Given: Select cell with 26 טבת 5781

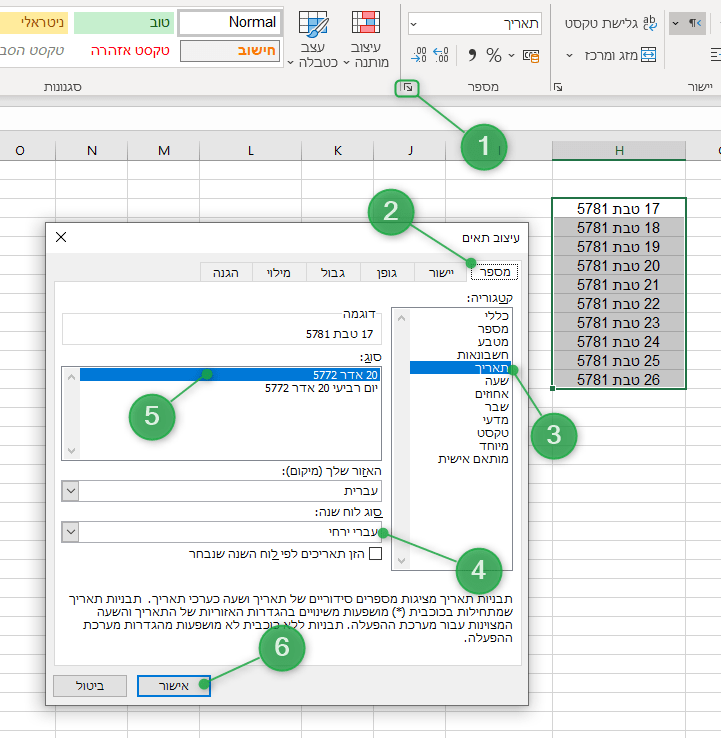Looking at the screenshot, I should coord(619,379).
